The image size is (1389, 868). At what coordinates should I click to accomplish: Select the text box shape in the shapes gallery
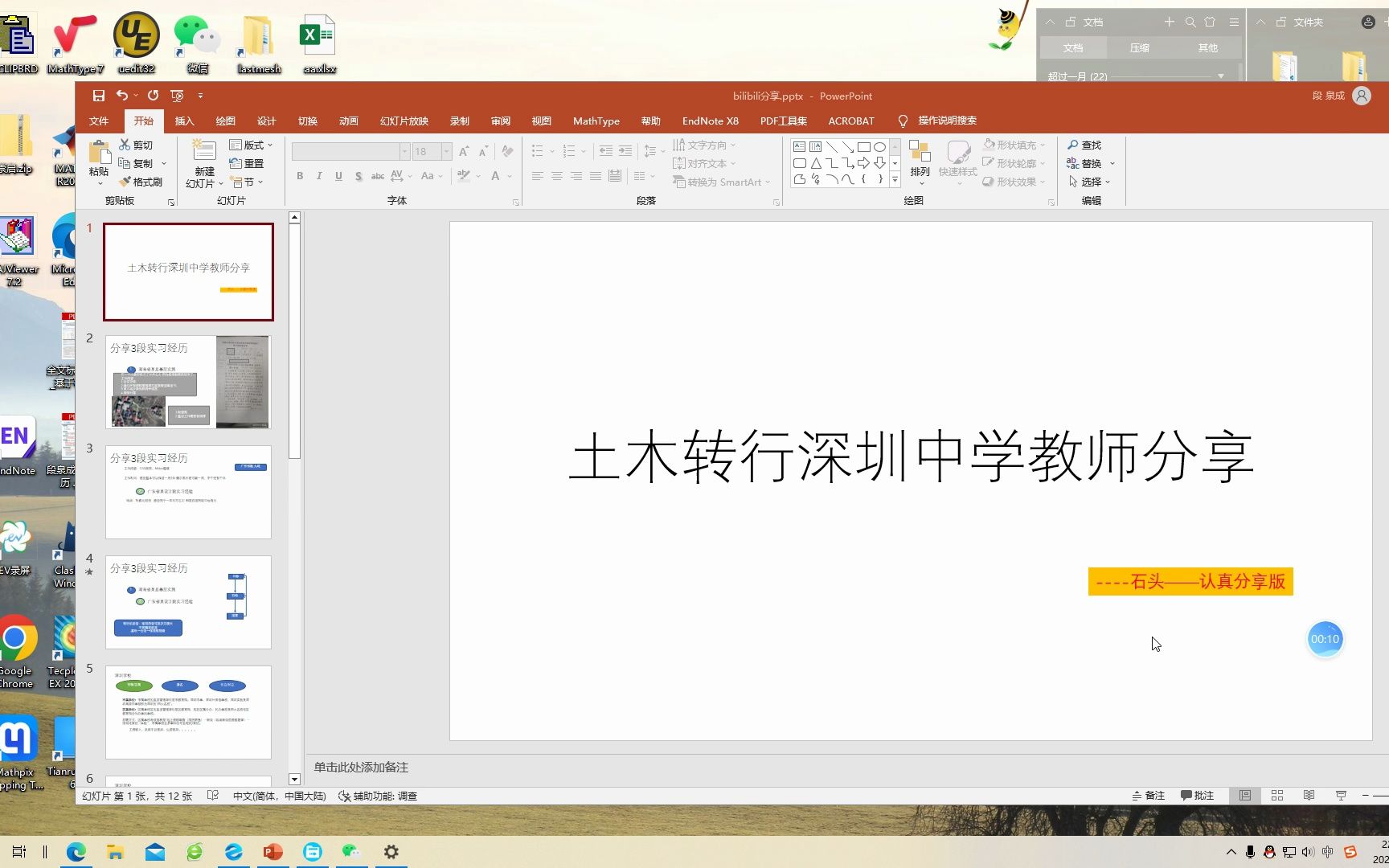point(799,147)
